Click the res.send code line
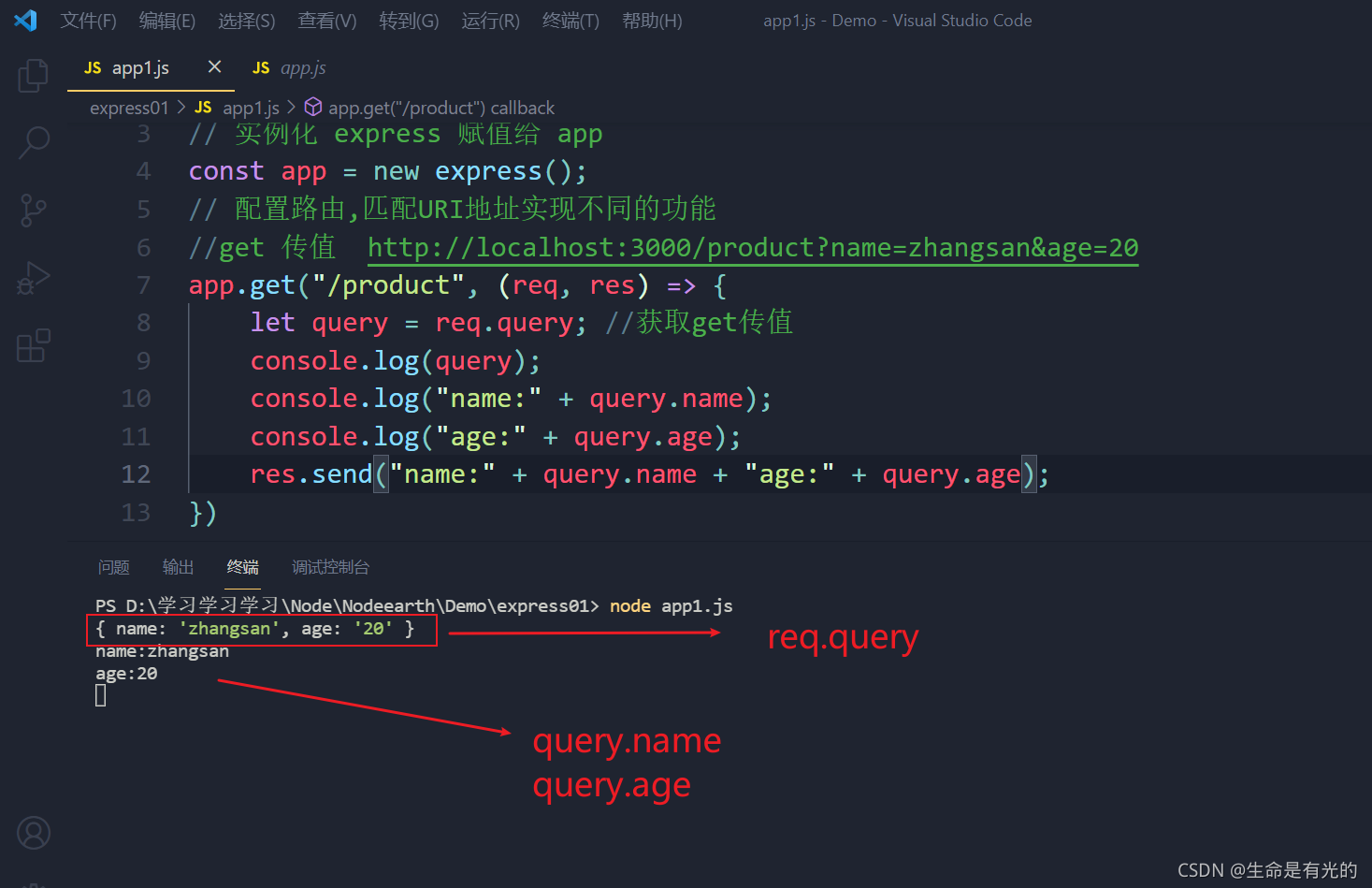Viewport: 1372px width, 888px height. tap(650, 474)
